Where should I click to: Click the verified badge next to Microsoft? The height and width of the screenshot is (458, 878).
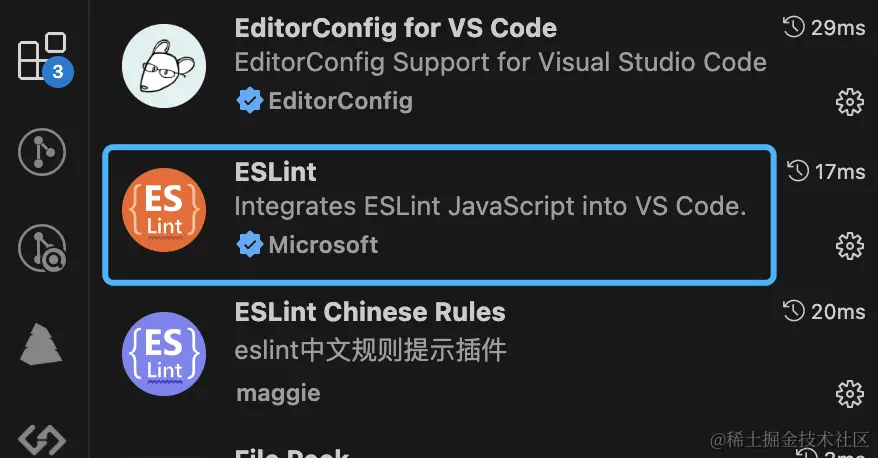249,244
